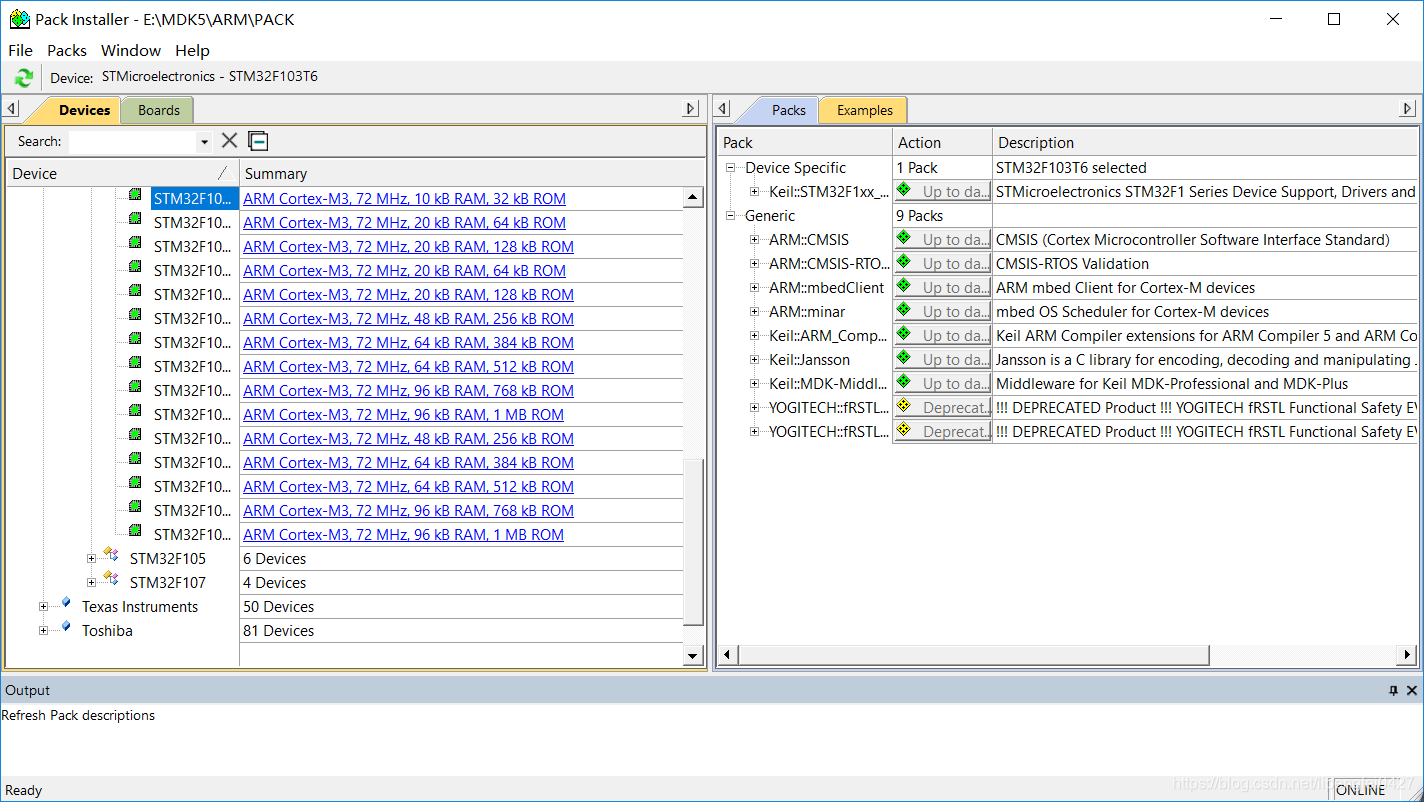1424x802 pixels.
Task: Expand the Keil::STM32F1xx pack node
Action: pos(755,192)
